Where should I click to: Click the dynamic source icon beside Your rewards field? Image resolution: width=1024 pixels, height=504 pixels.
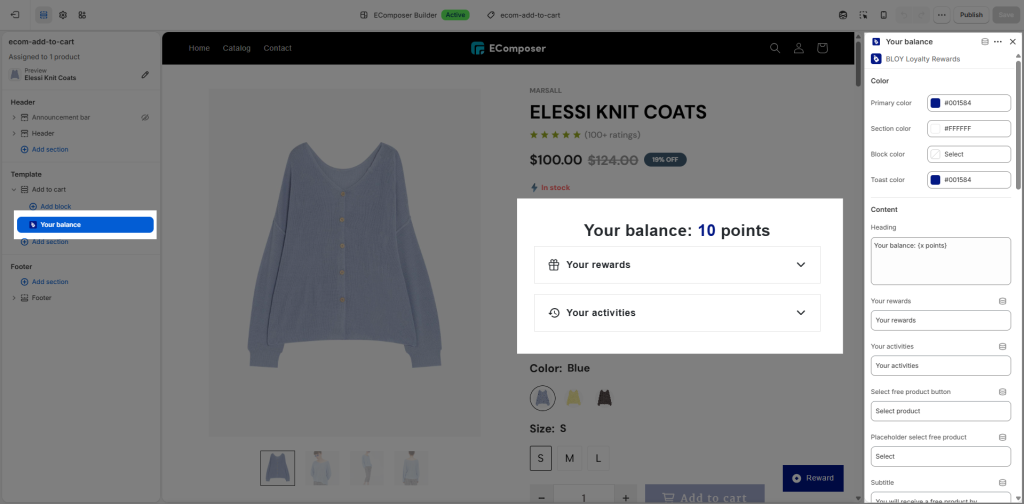pyautogui.click(x=1002, y=301)
